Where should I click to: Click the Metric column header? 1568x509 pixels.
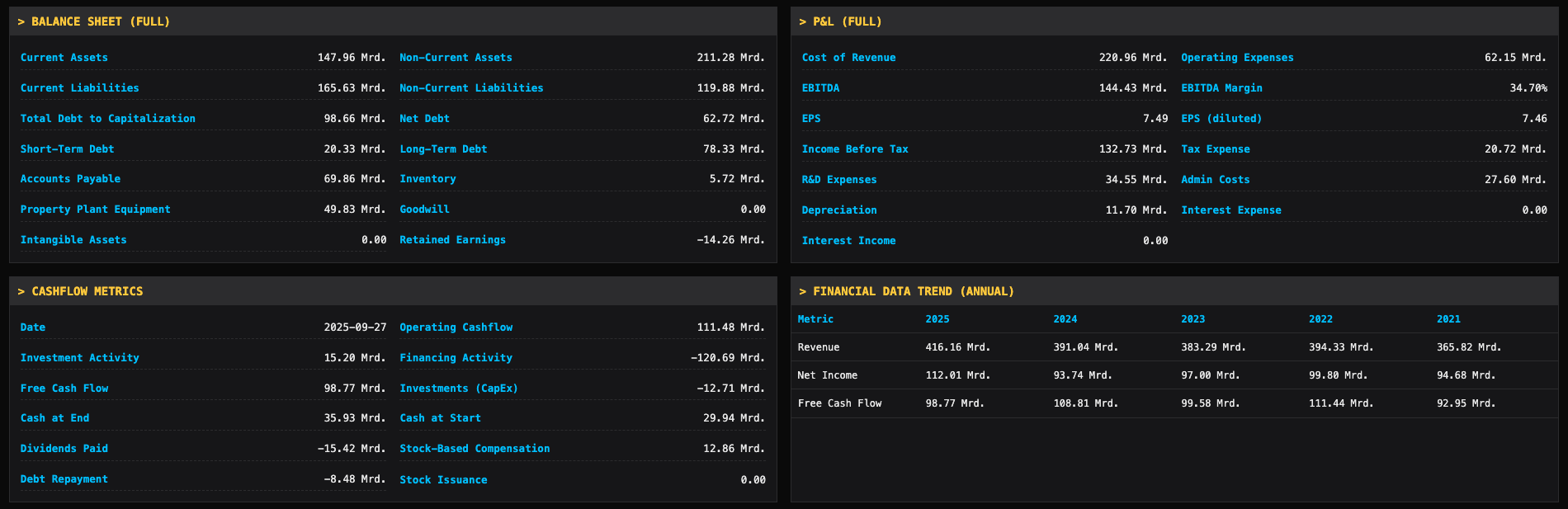click(815, 319)
